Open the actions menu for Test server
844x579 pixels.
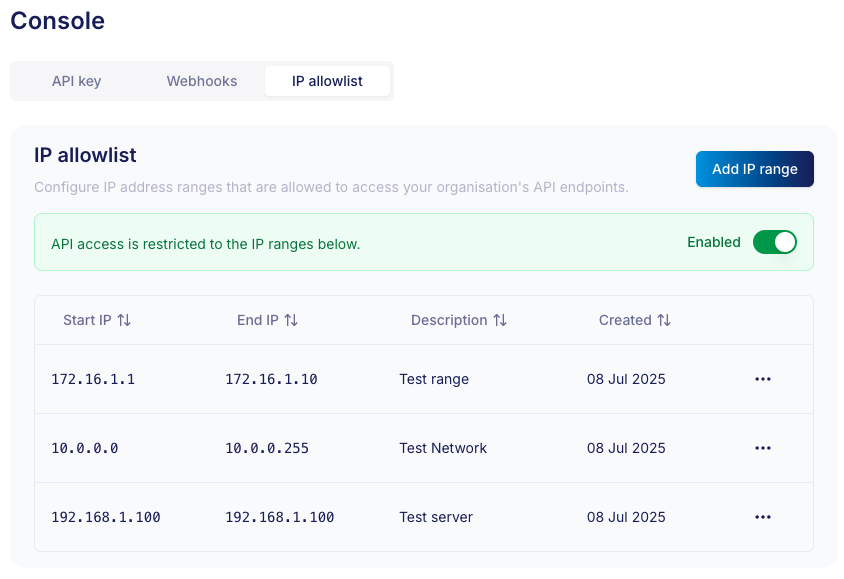pyautogui.click(x=763, y=517)
